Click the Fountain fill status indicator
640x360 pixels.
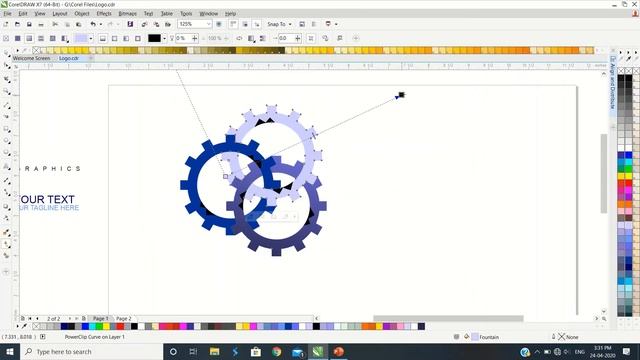(486, 337)
